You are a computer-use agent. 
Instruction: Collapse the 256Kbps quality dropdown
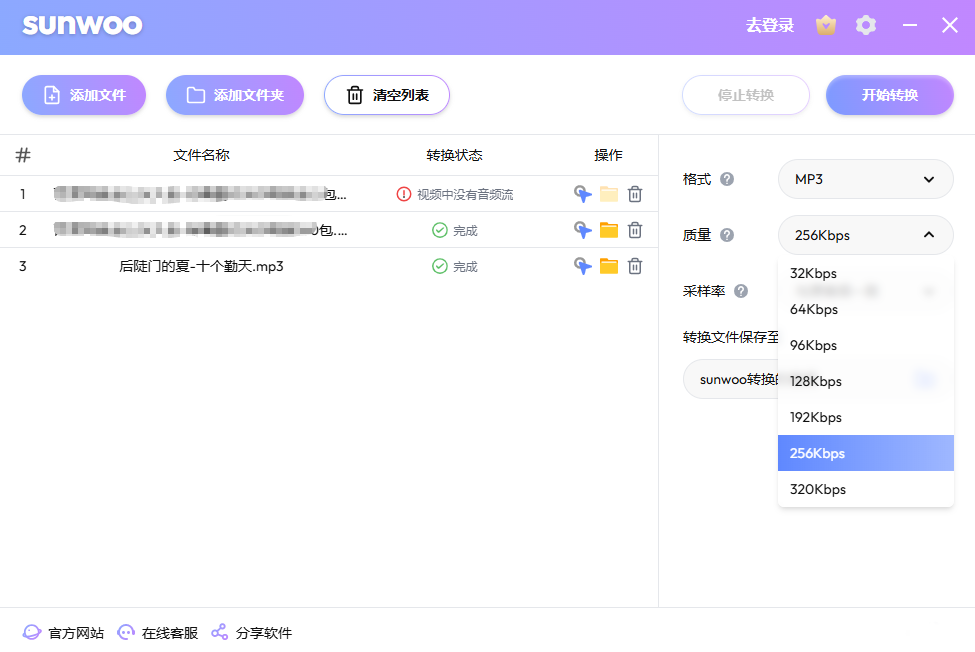click(x=865, y=235)
